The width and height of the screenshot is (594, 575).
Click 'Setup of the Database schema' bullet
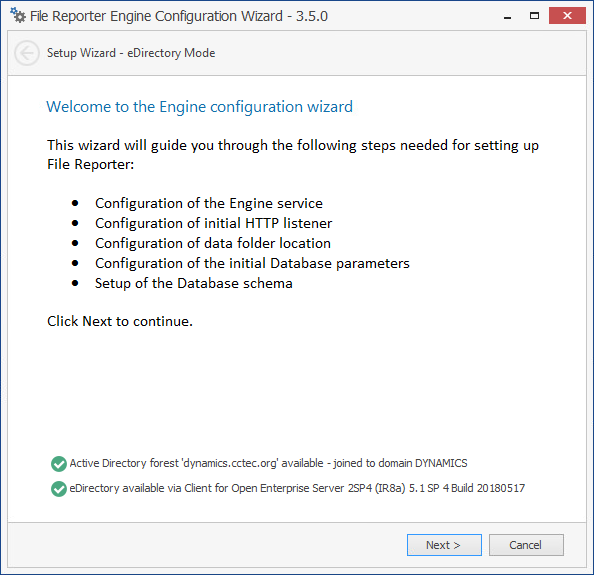(x=194, y=283)
